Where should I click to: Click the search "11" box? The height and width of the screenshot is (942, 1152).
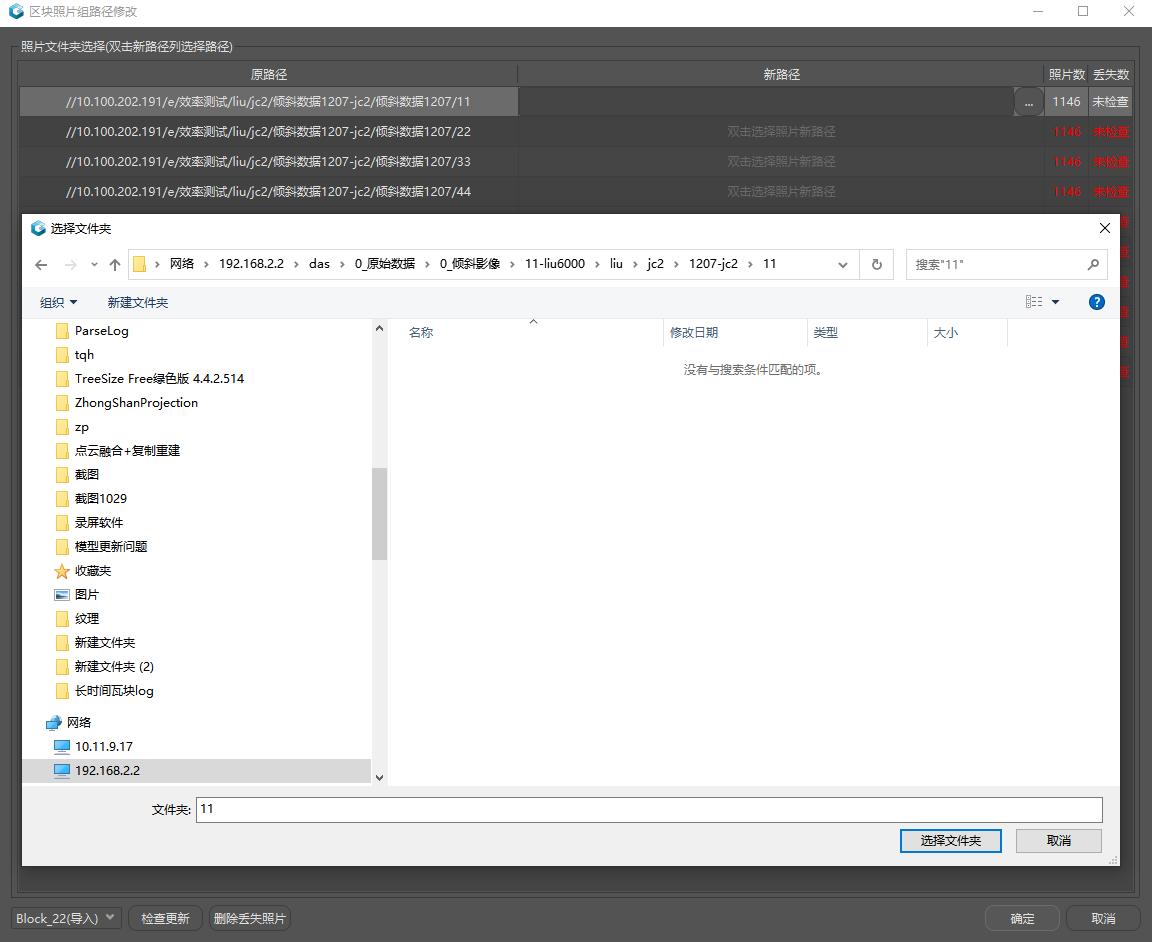(1007, 265)
